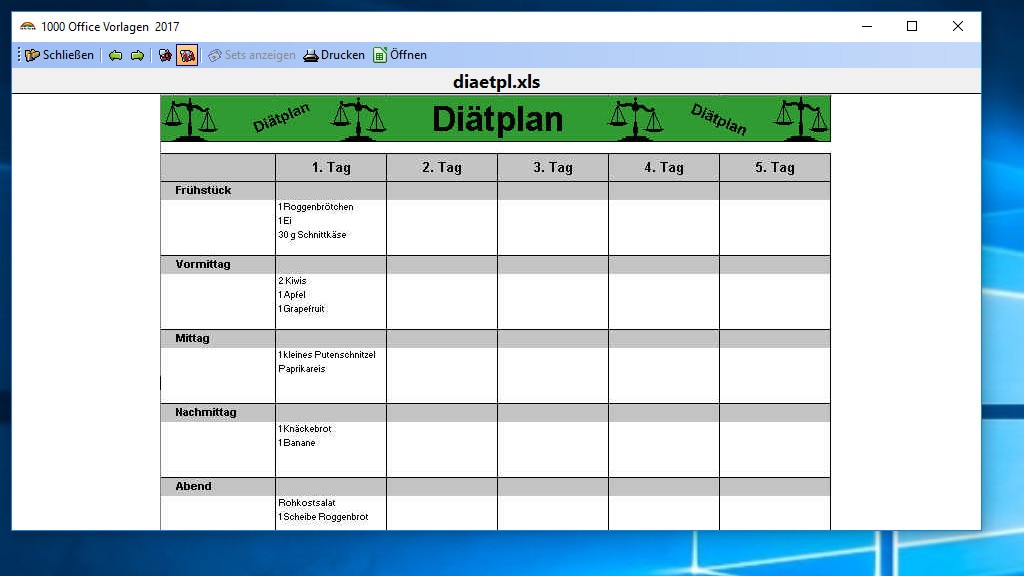This screenshot has height=576, width=1024.
Task: Click the Frühstück row label
Action: click(x=203, y=190)
